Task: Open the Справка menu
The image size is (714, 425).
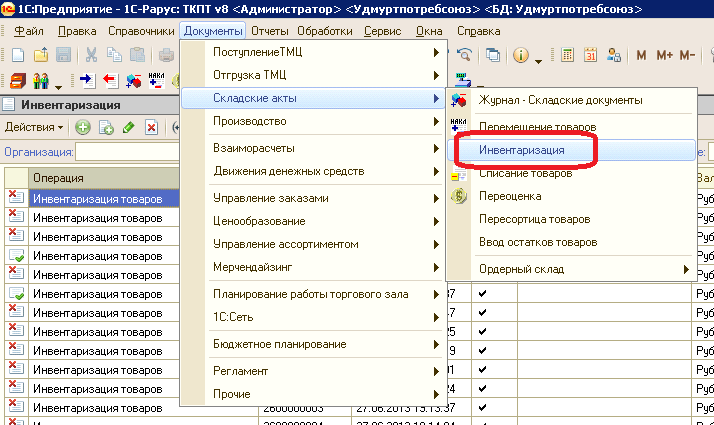Action: point(479,31)
